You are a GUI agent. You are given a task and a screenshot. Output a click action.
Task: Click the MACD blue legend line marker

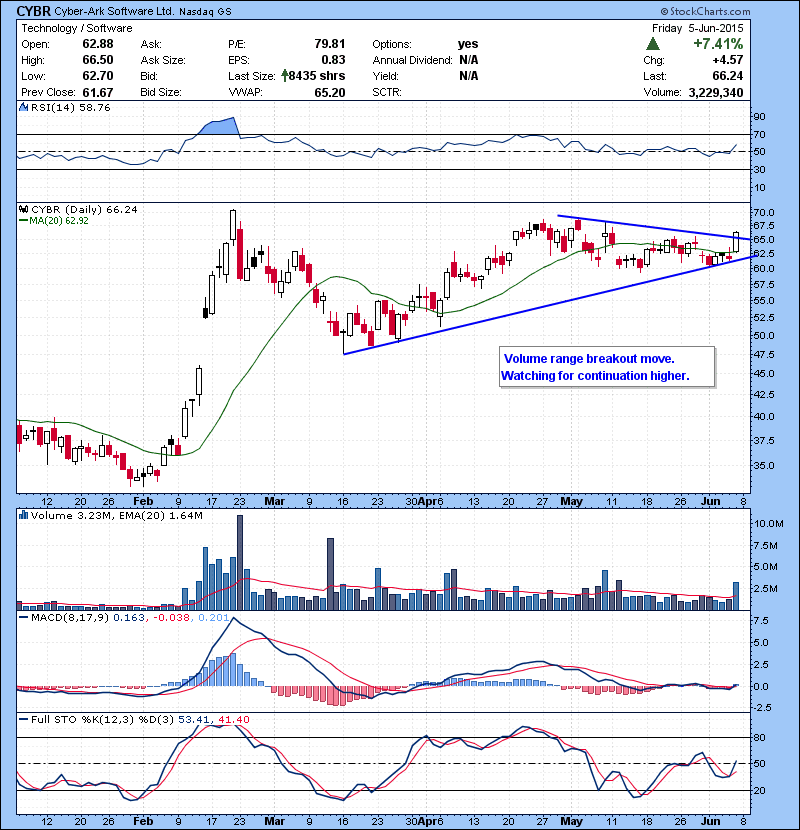coord(23,617)
